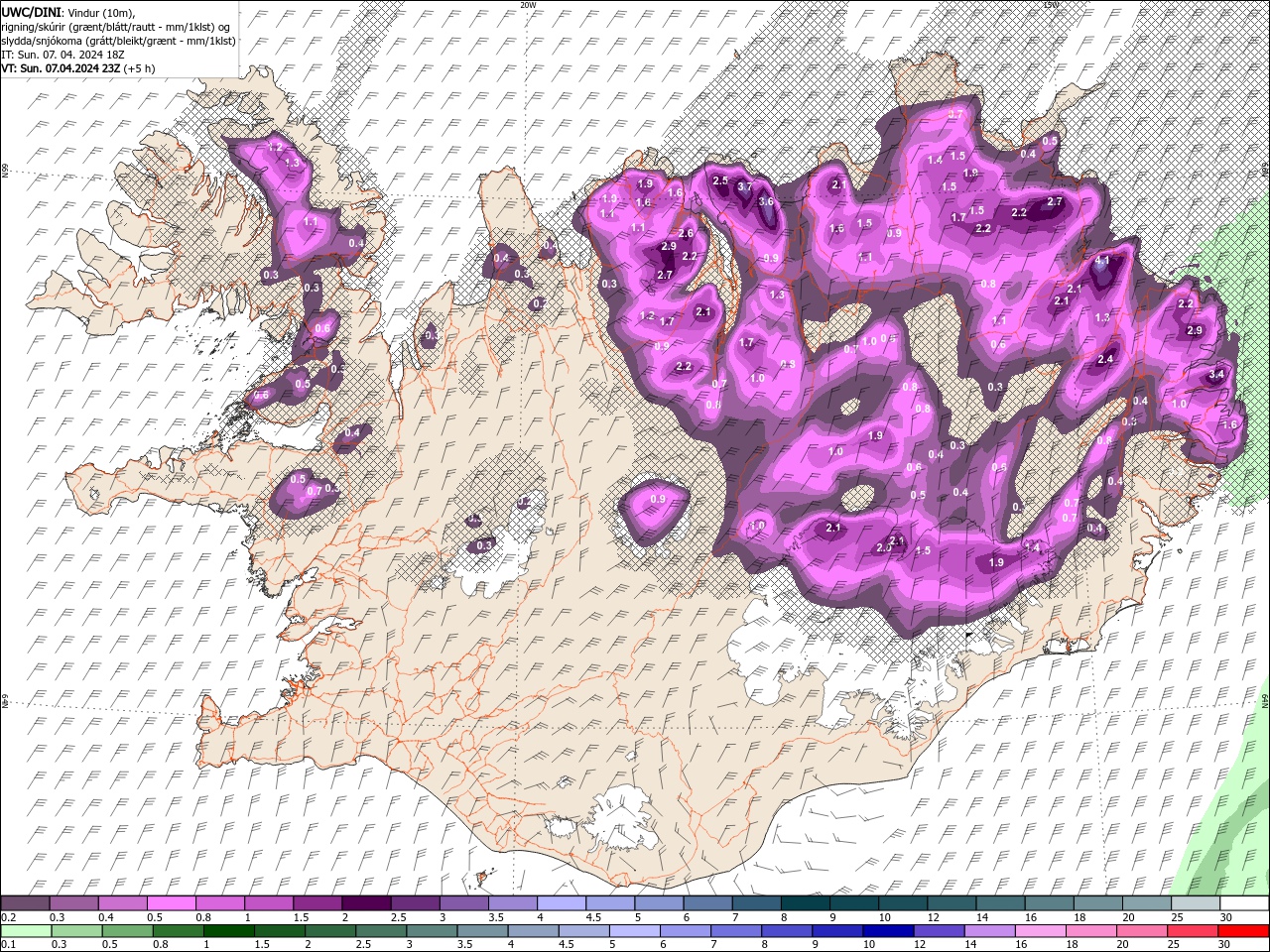1270x952 pixels.
Task: Click the violet rain swatch labeled 12
Action: point(939,931)
